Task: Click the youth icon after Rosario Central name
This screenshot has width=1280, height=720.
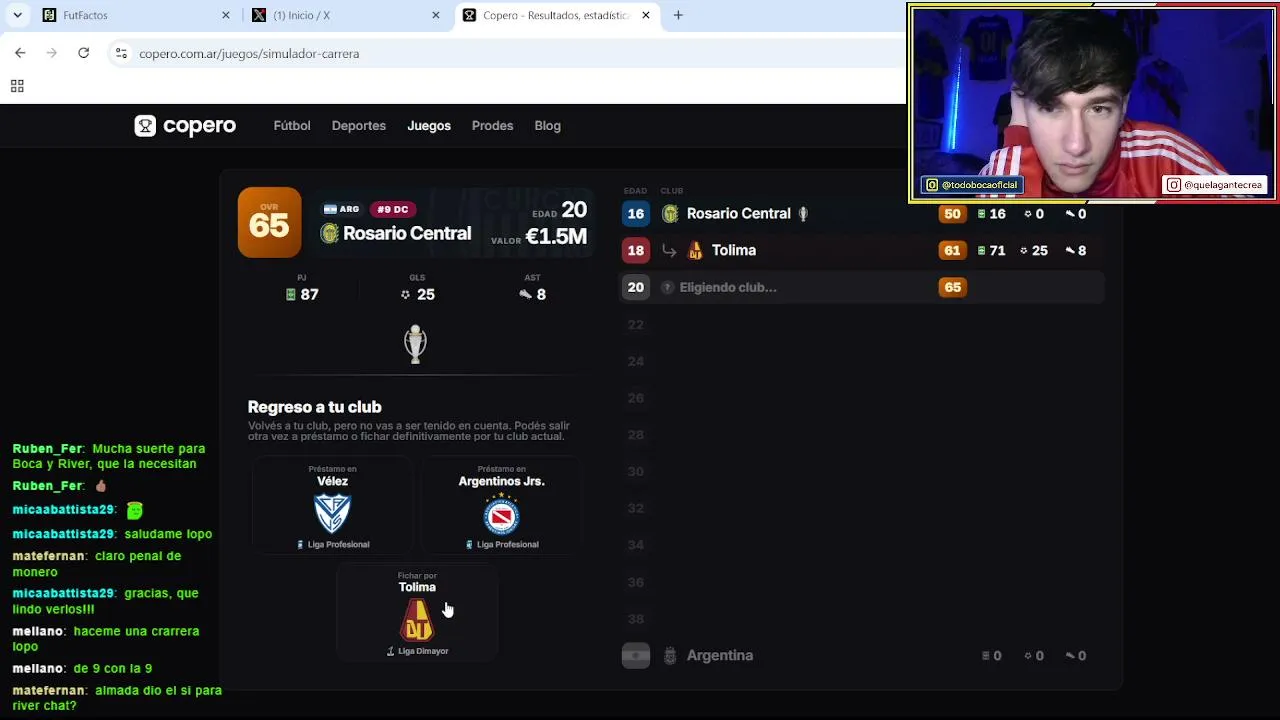Action: point(802,214)
